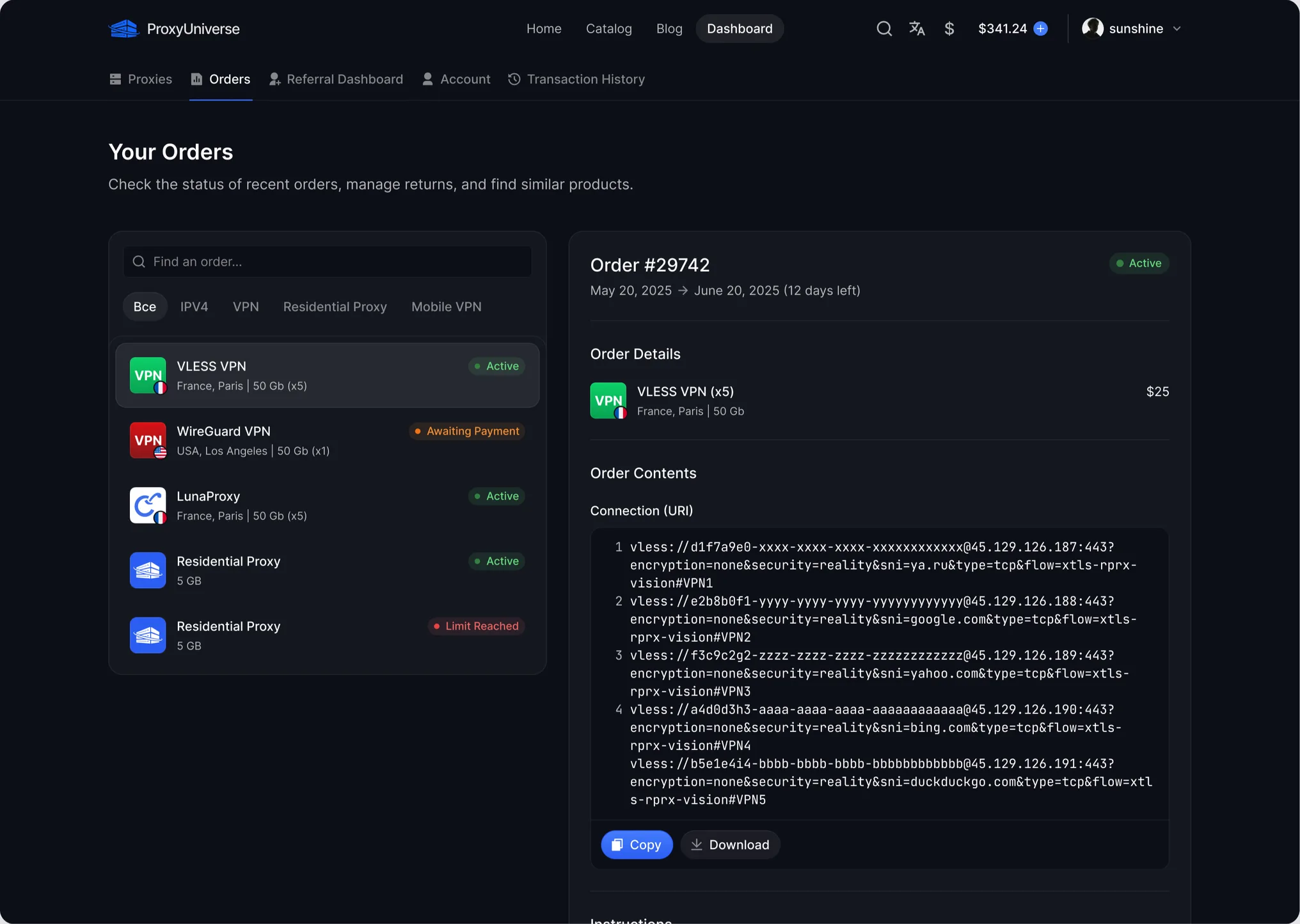The height and width of the screenshot is (924, 1300).
Task: Open Transaction History tab
Action: pyautogui.click(x=576, y=79)
